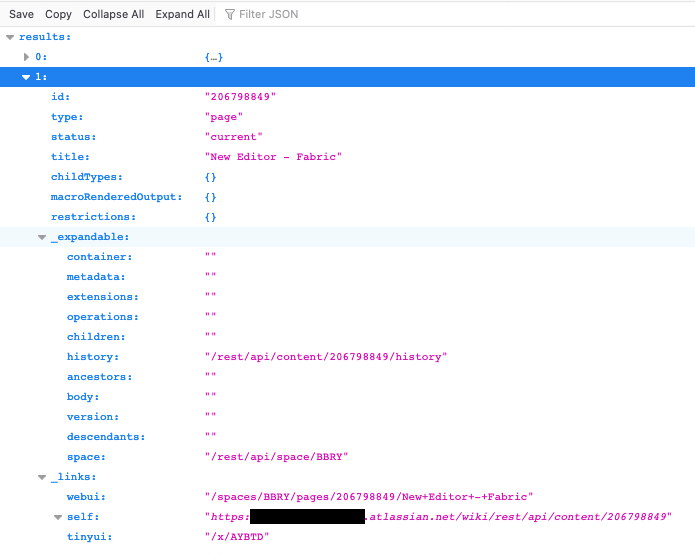Select the collapsed {…} value of item 0
695x553 pixels.
[214, 57]
